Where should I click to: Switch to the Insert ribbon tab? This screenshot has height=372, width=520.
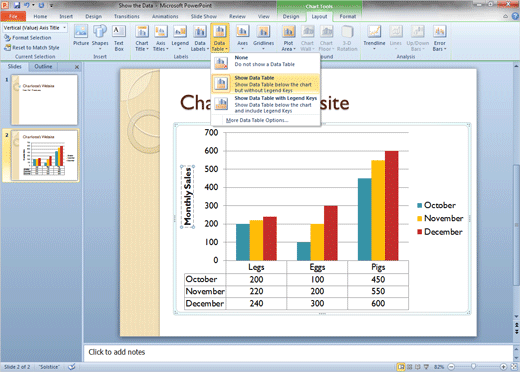[66, 16]
